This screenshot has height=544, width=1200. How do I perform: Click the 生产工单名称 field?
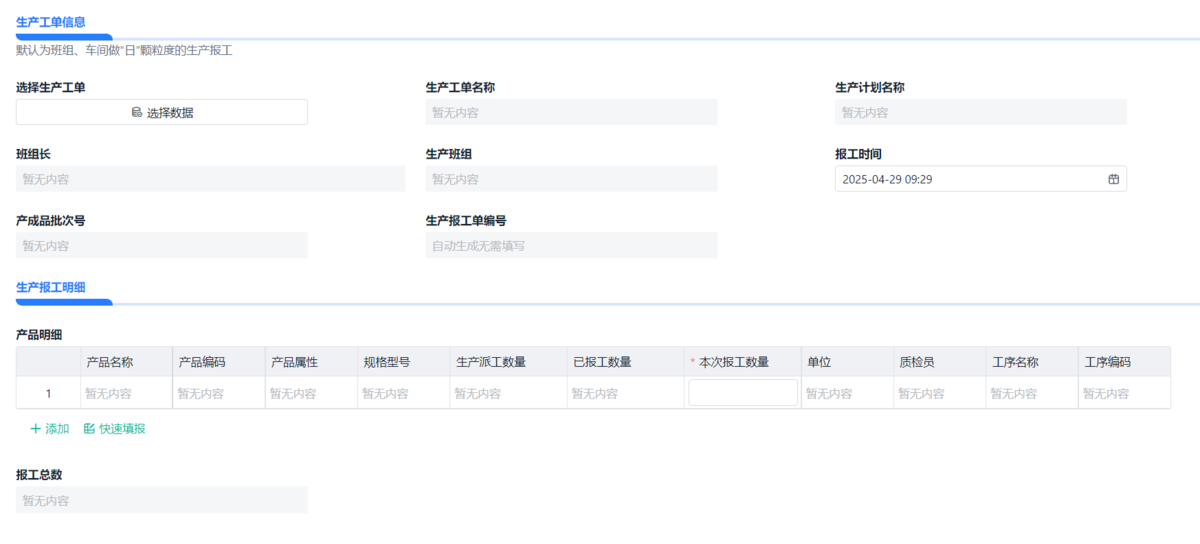point(571,112)
